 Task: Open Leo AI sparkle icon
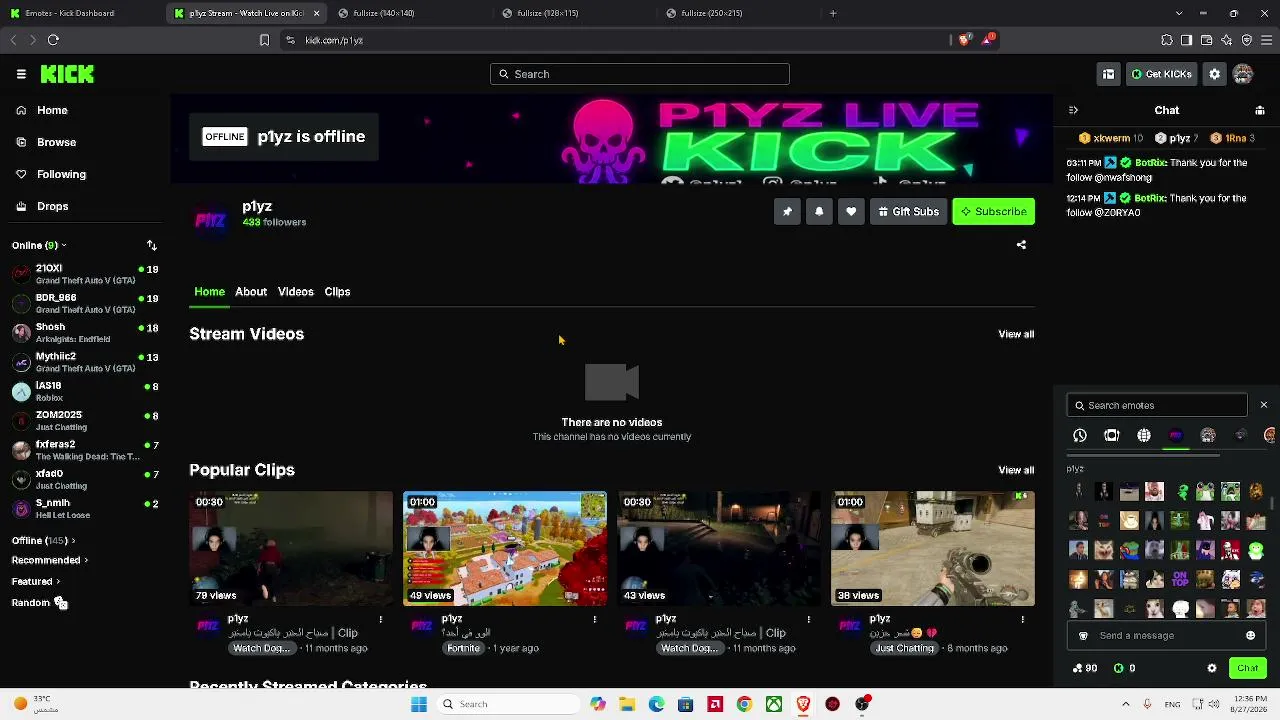coord(1227,40)
